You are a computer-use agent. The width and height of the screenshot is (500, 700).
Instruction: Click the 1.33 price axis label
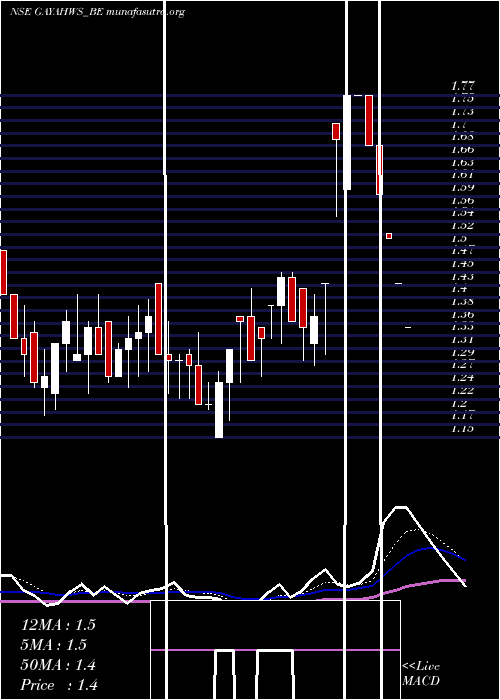(462, 327)
